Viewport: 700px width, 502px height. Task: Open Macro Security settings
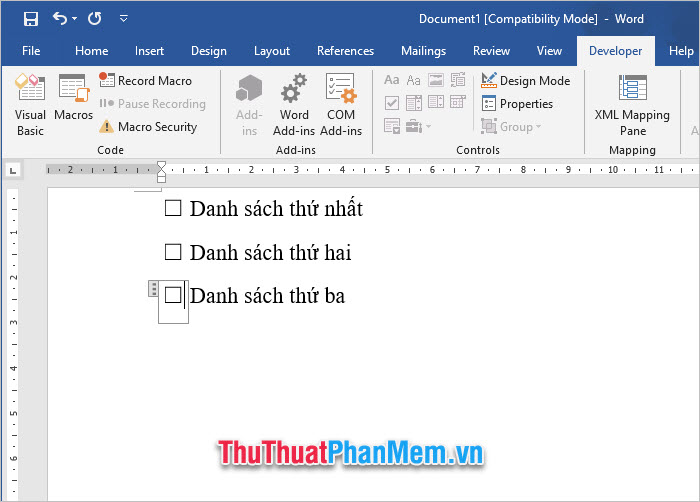tap(148, 127)
